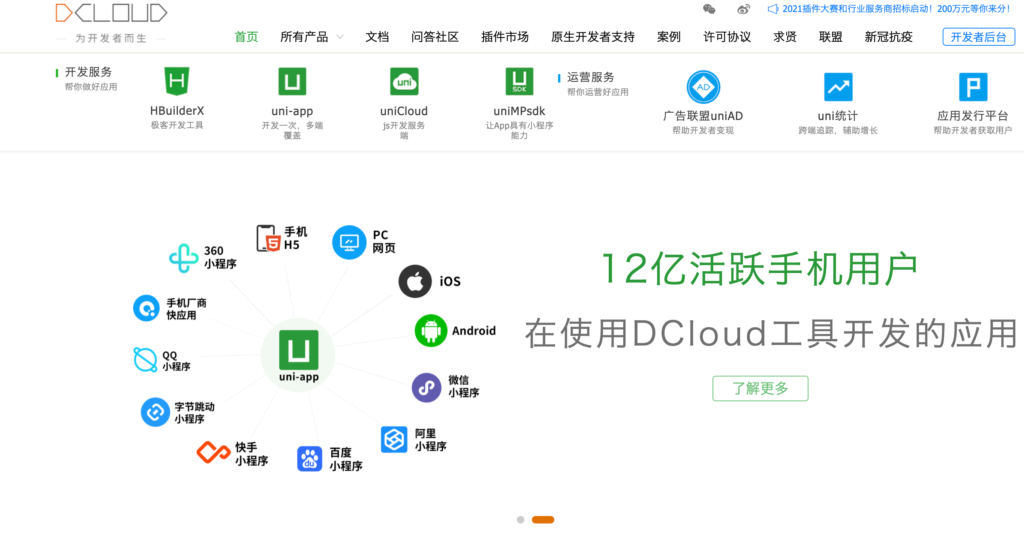This screenshot has height=558, width=1024.
Task: Go to 插件市场 in navigation
Action: [505, 37]
